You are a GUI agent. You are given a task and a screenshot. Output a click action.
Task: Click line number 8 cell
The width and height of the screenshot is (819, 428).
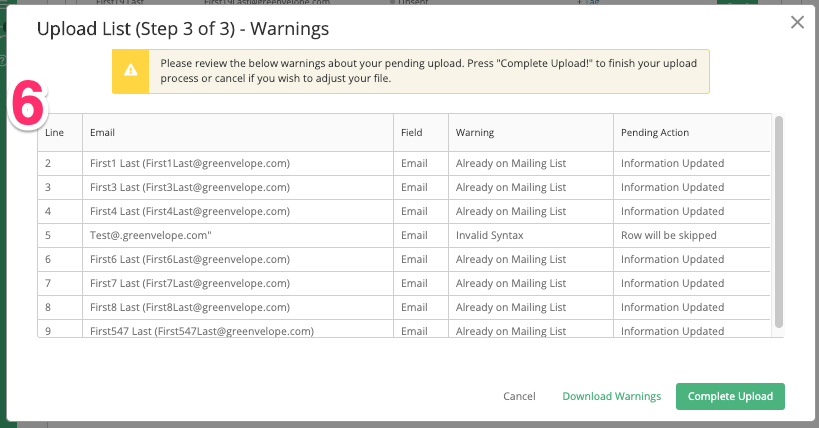point(60,308)
